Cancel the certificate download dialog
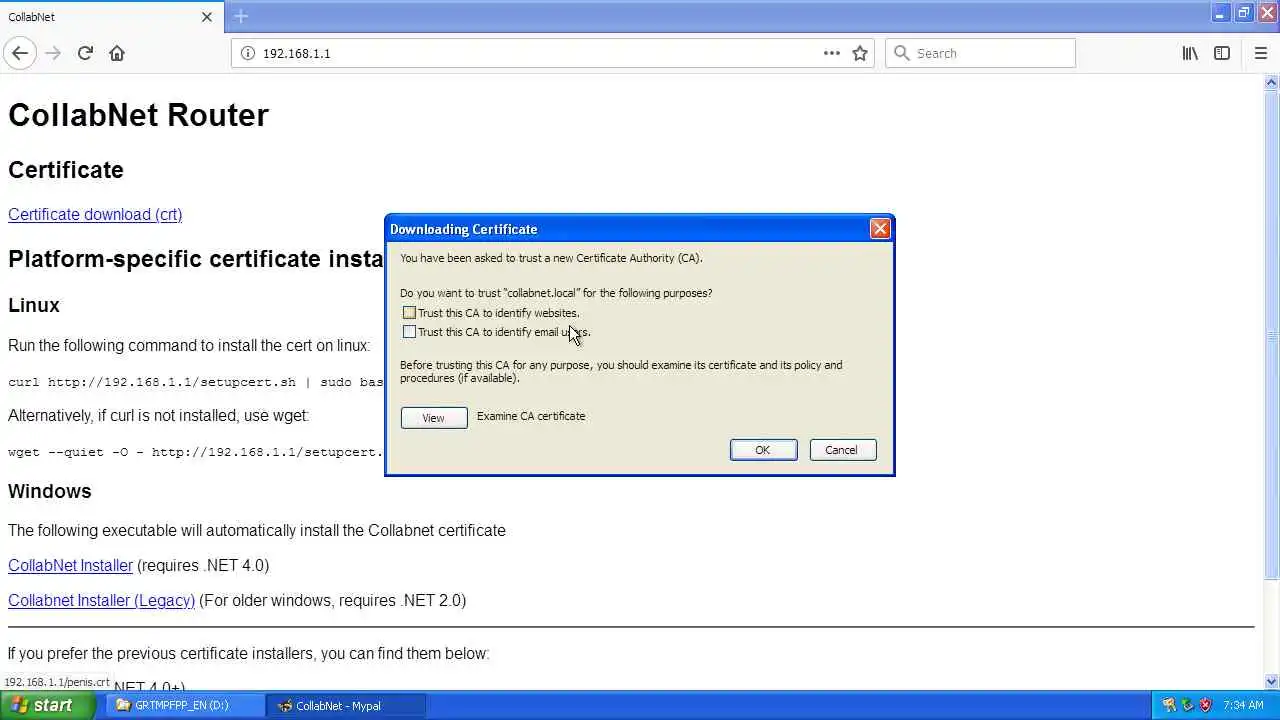Image resolution: width=1280 pixels, height=720 pixels. [842, 450]
